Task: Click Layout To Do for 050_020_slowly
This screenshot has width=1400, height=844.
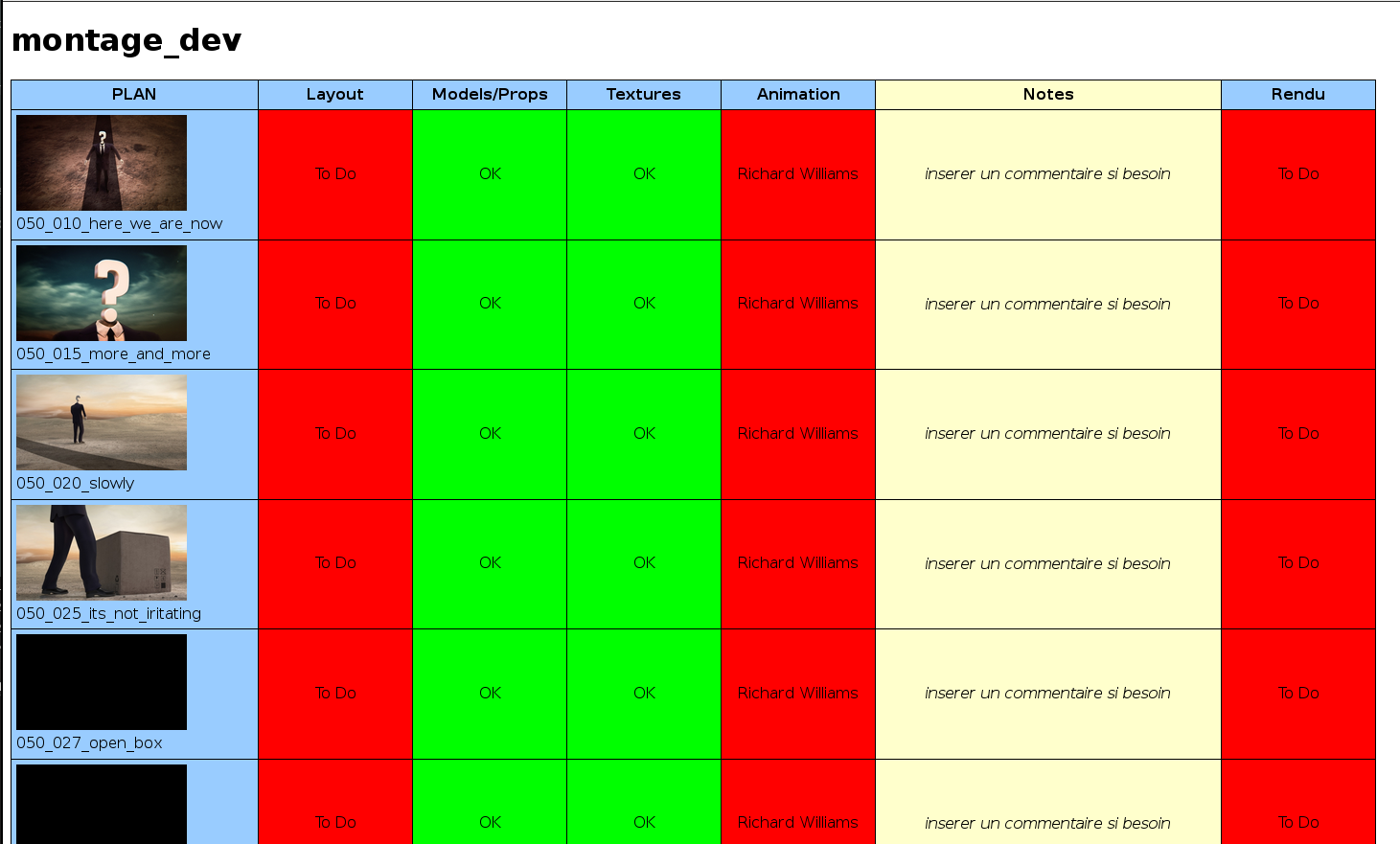Action: coord(335,434)
